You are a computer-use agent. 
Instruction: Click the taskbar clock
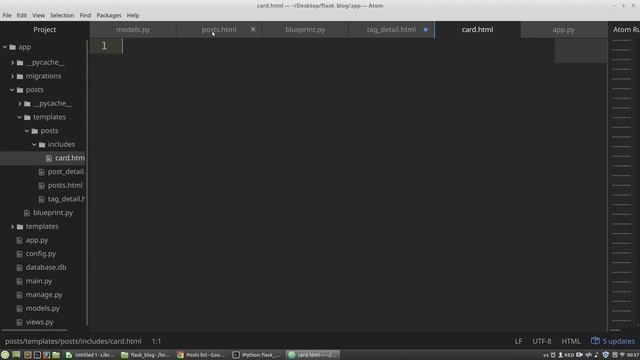[633, 355]
